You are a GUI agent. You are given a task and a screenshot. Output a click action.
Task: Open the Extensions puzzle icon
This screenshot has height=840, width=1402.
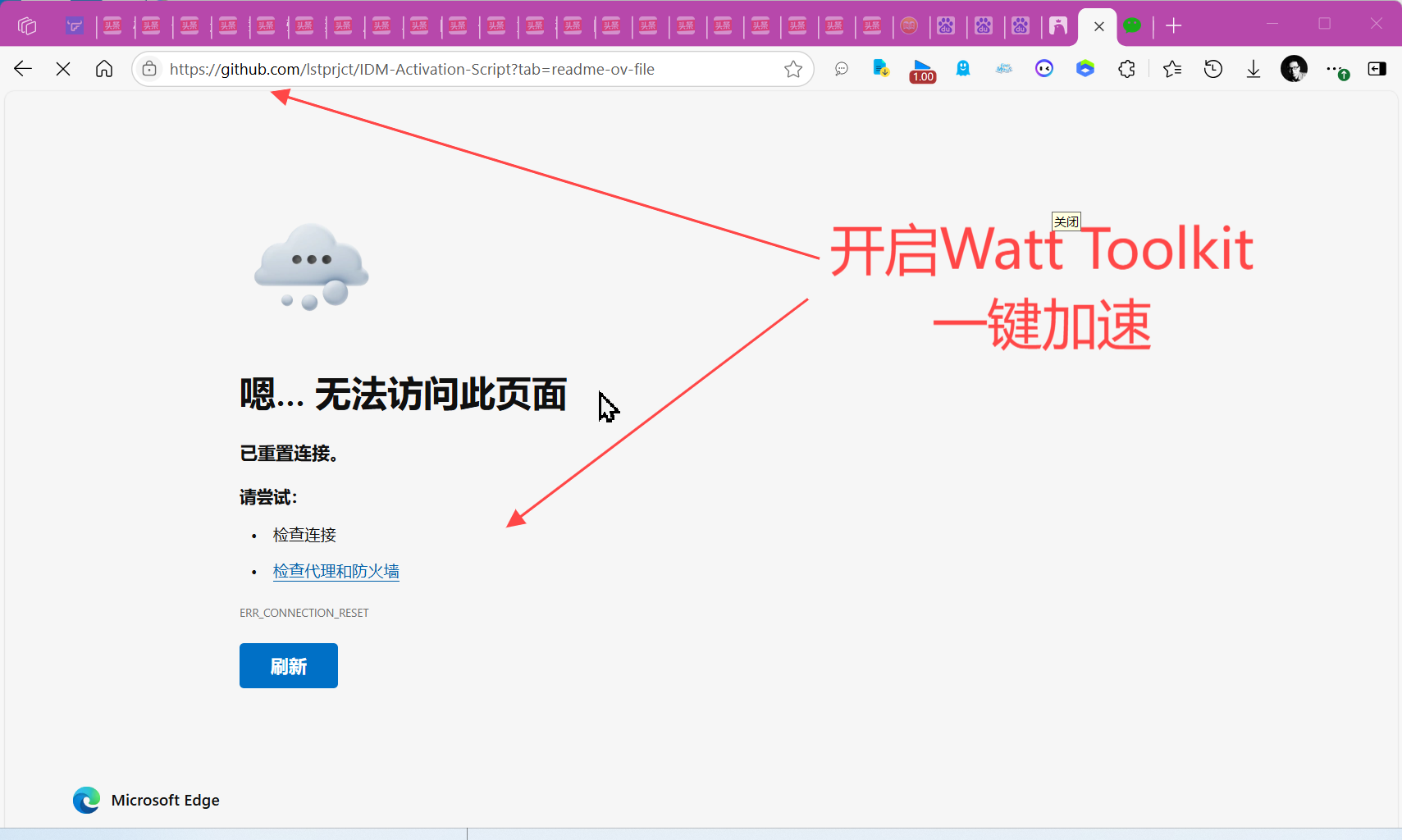[1126, 70]
